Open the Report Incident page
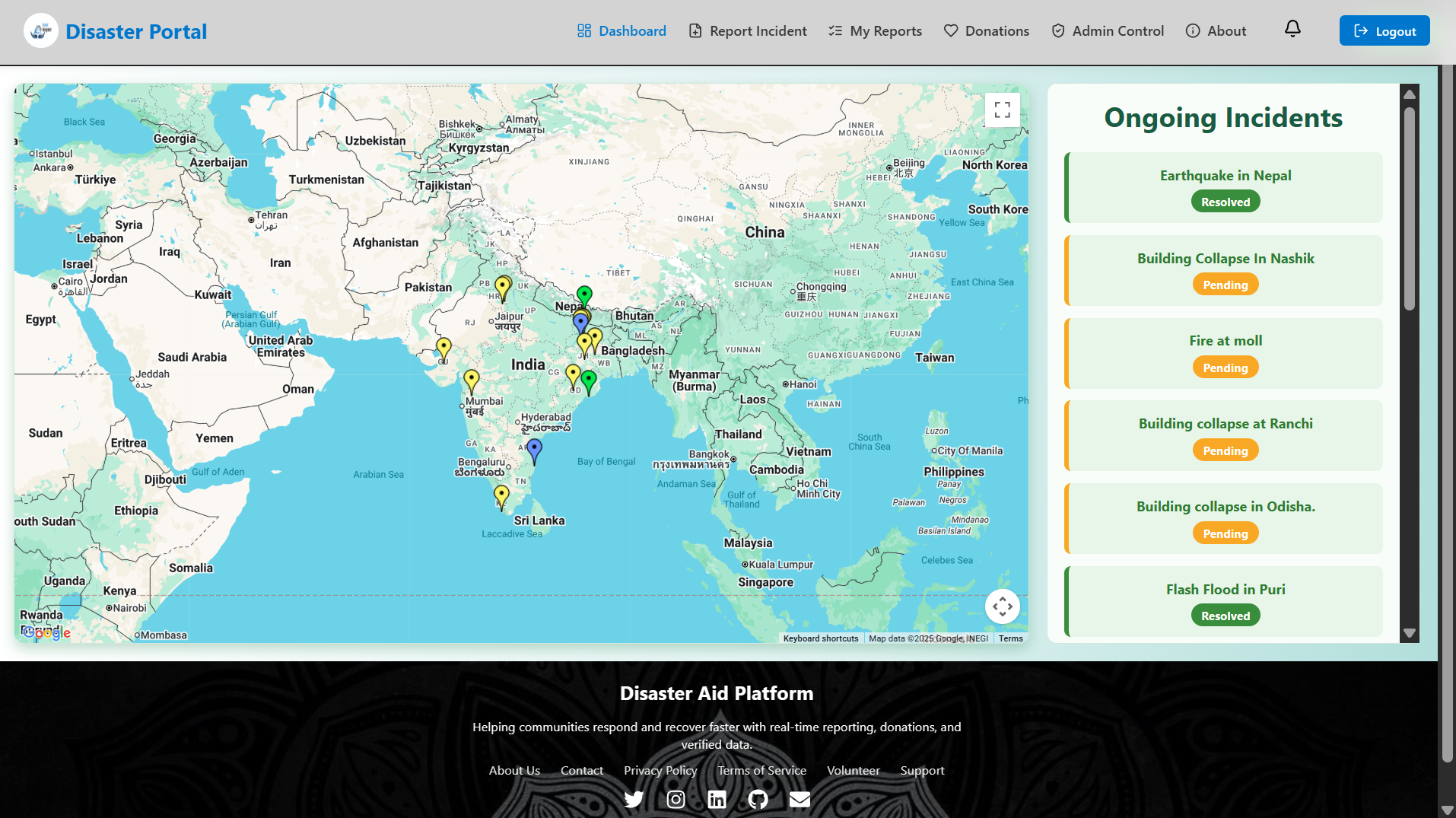Screen dimensions: 1456x818 (748, 30)
